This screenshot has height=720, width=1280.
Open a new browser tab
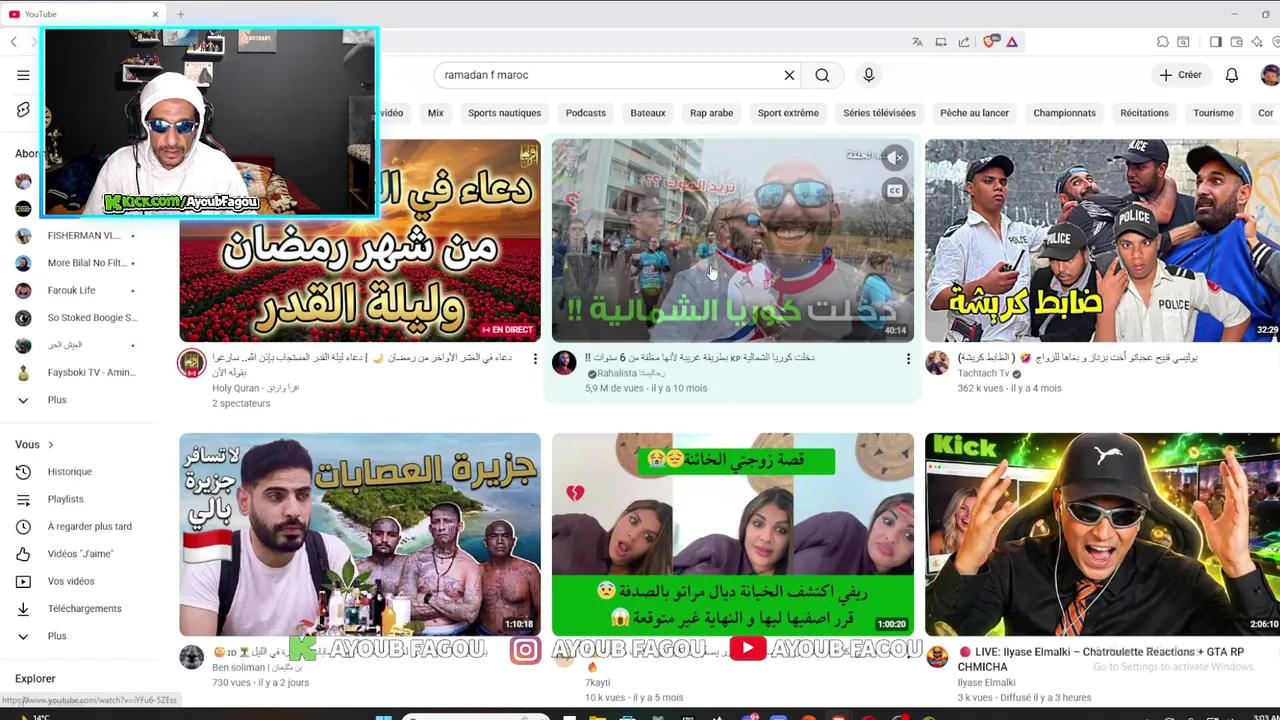180,14
